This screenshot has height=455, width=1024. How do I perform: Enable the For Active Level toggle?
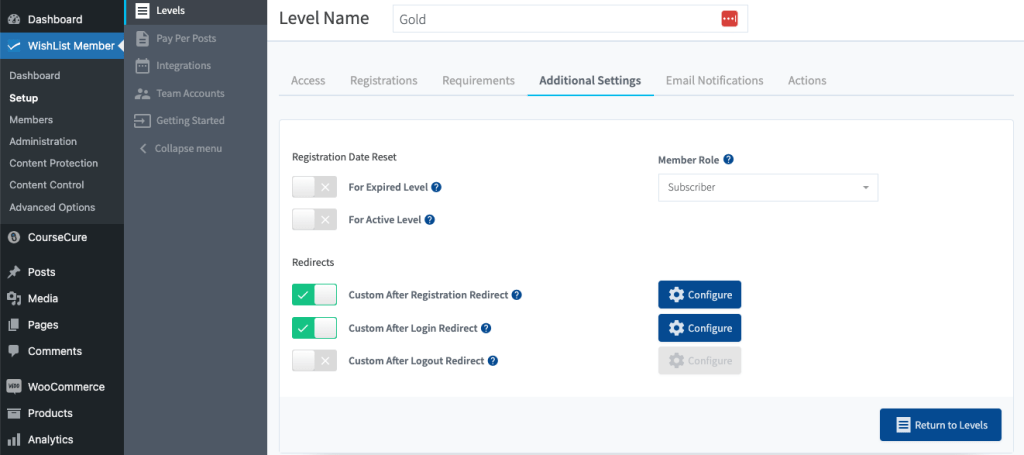[x=315, y=219]
